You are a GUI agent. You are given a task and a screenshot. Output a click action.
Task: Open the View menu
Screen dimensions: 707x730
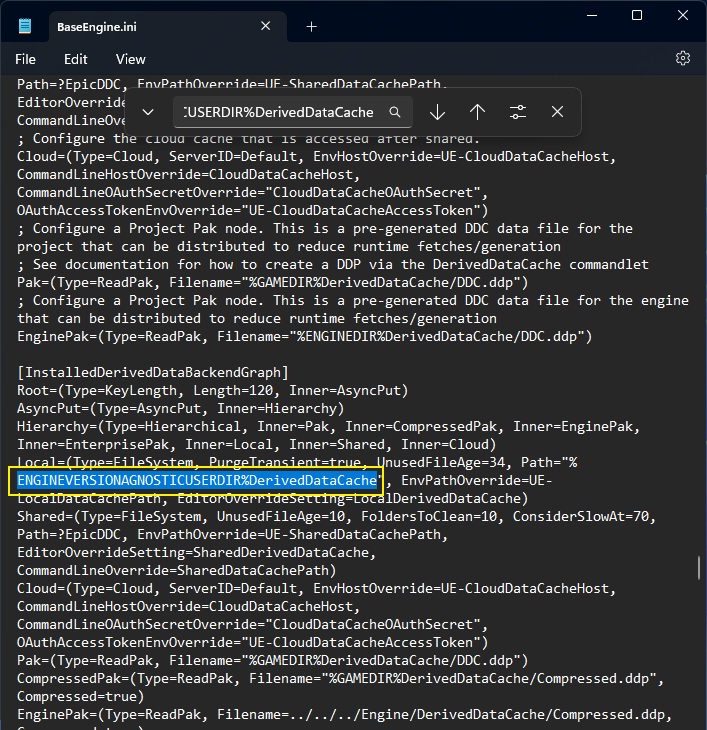point(130,60)
